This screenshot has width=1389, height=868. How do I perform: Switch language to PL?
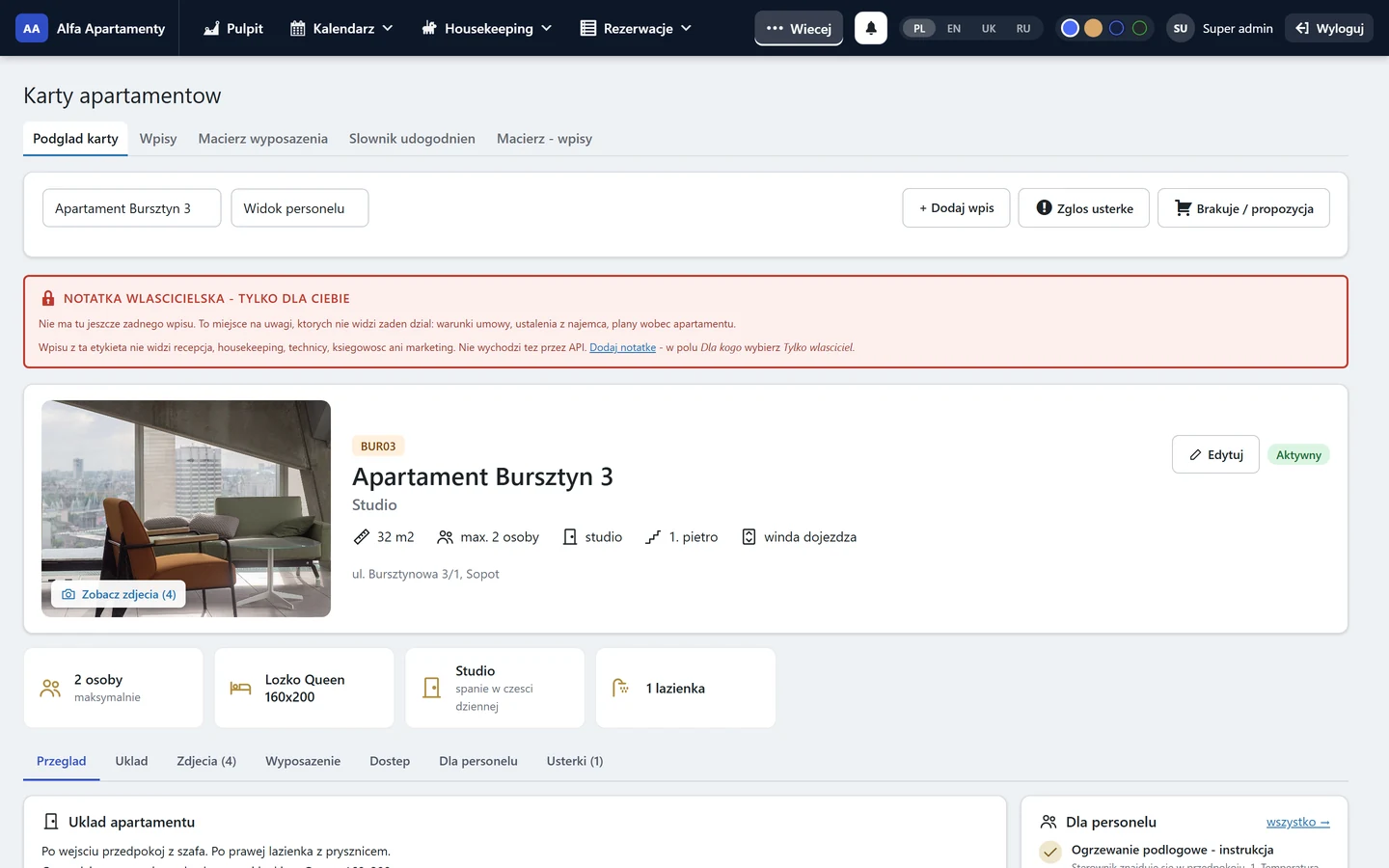pos(919,28)
